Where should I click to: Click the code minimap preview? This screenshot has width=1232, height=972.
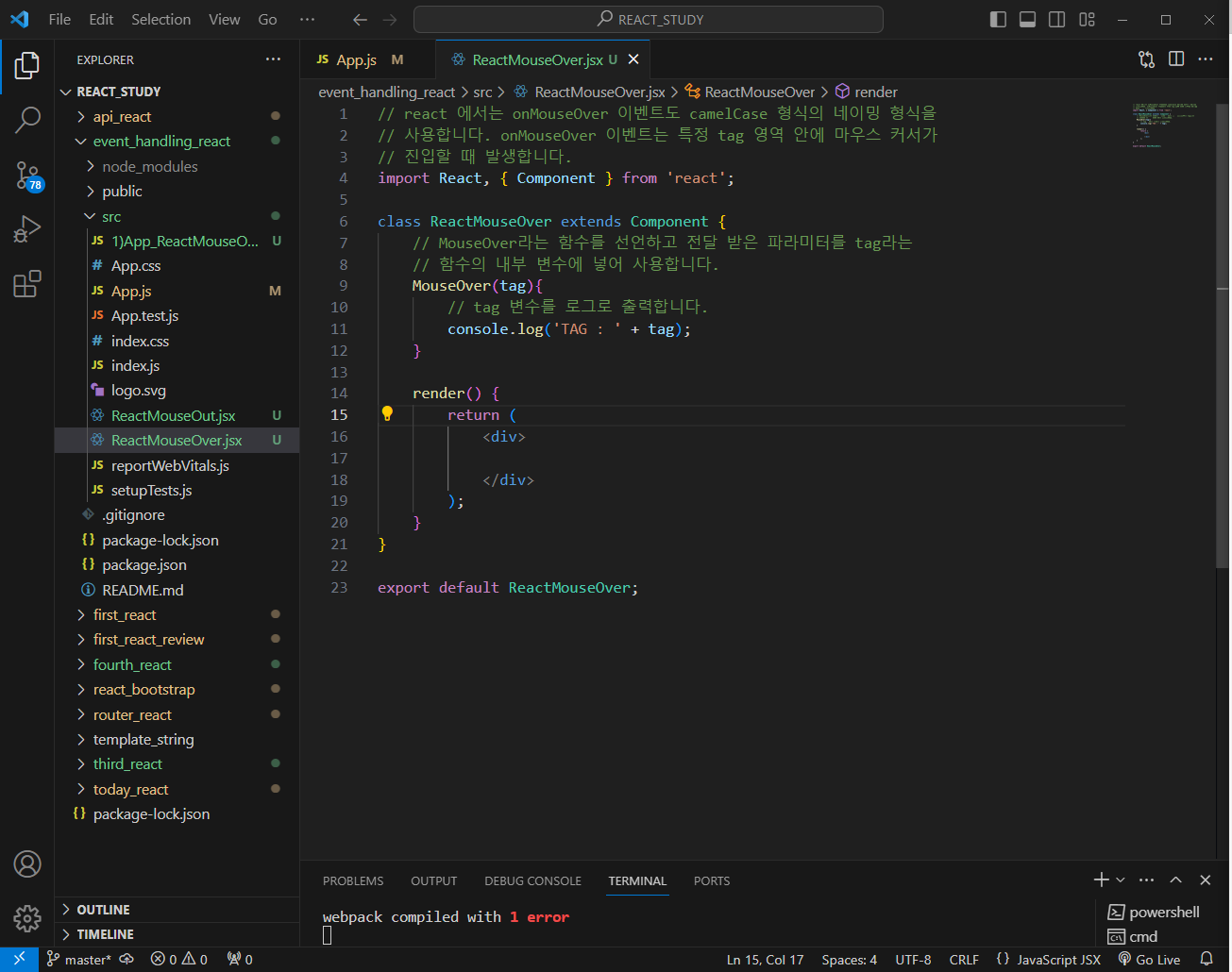click(x=1166, y=125)
